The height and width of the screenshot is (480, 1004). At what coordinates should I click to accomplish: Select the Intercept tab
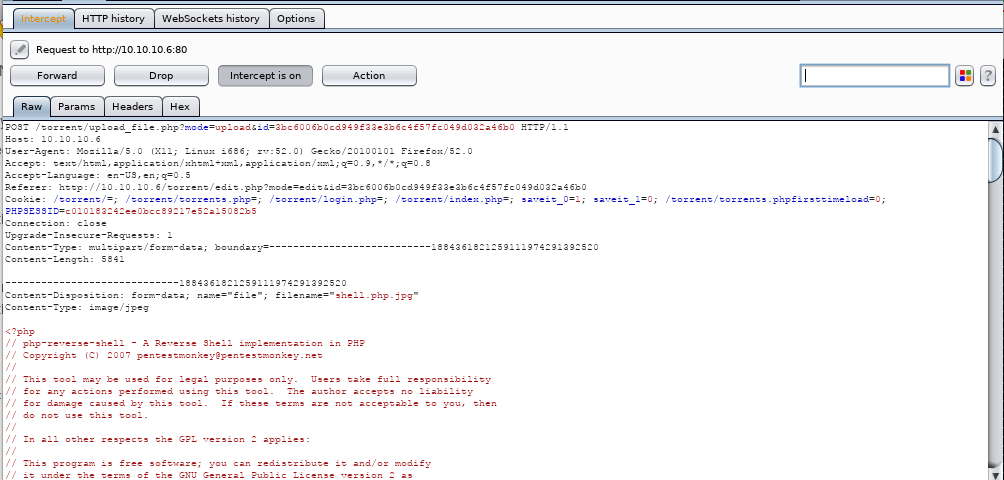pos(43,18)
